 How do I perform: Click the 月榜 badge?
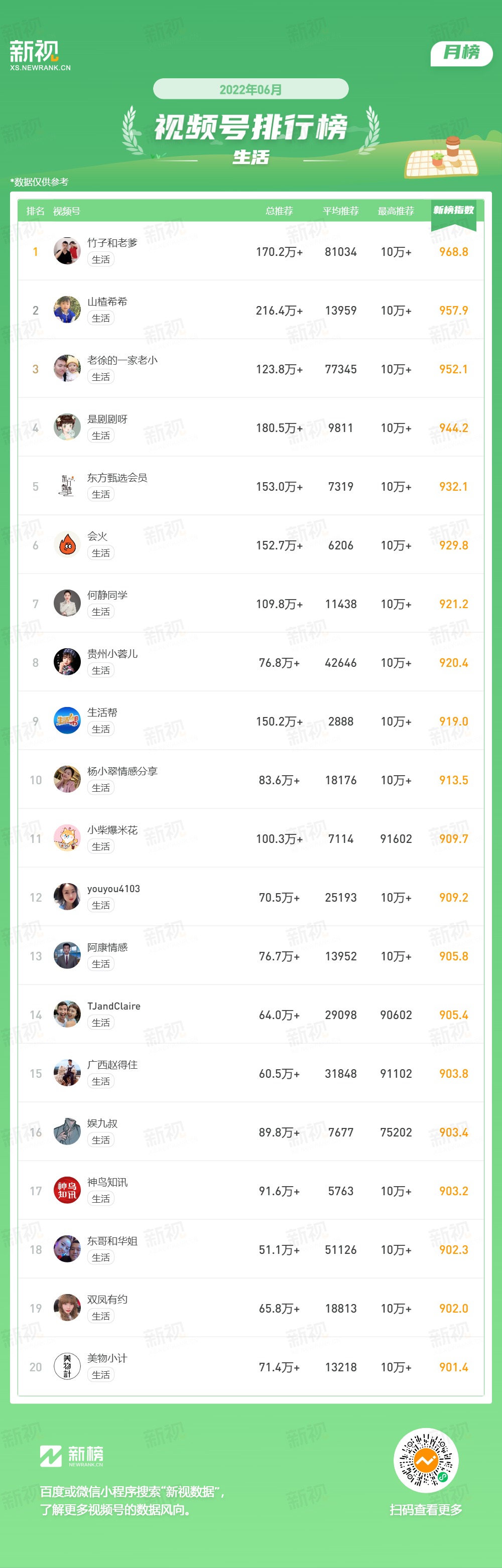point(461,52)
